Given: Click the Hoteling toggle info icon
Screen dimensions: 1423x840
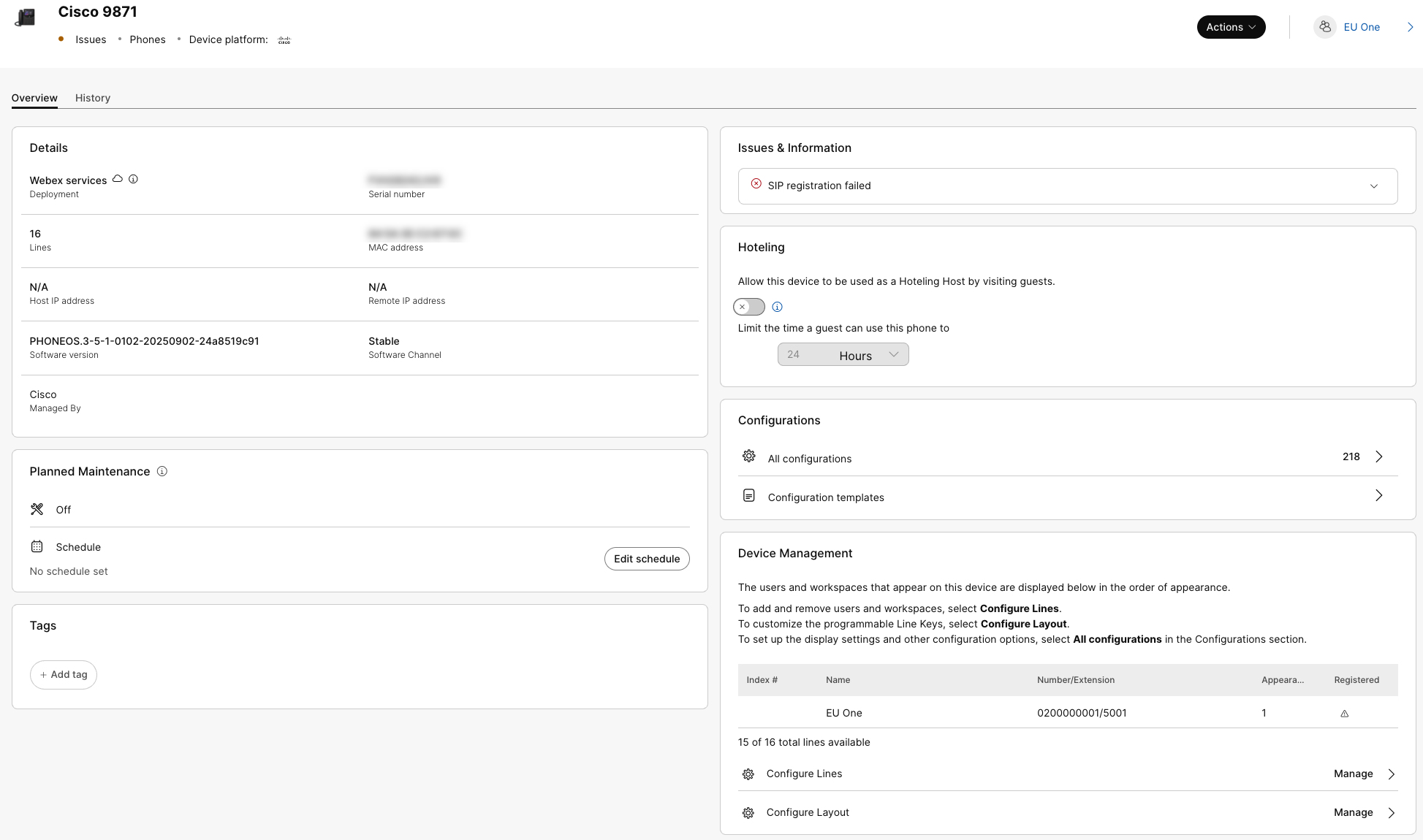Looking at the screenshot, I should [x=777, y=307].
